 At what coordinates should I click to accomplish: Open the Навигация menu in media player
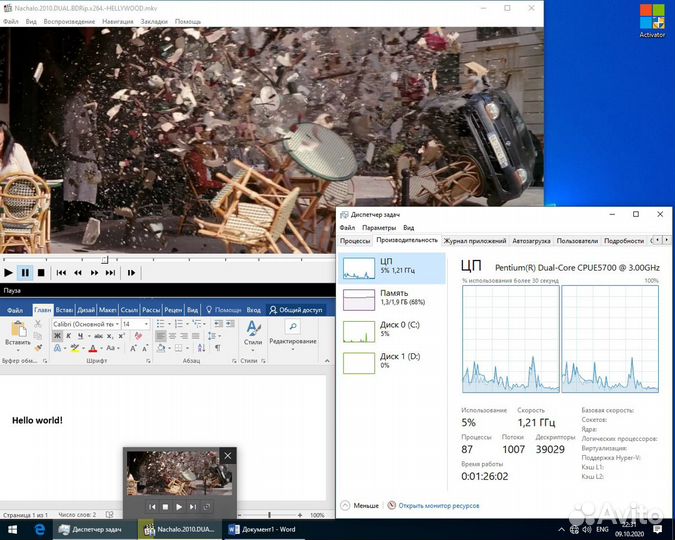pyautogui.click(x=118, y=21)
